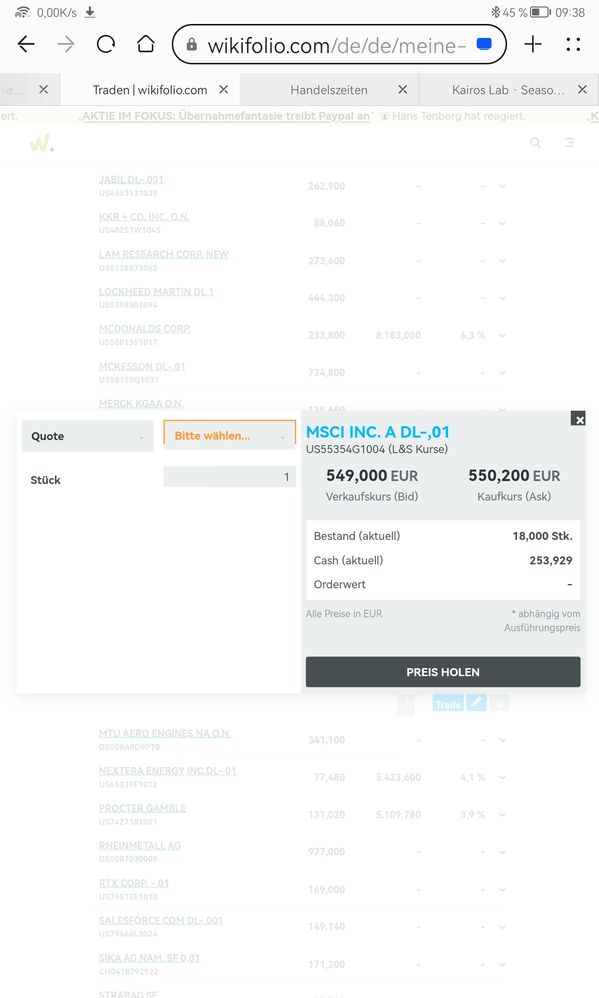Open a new tab with plus icon

click(x=533, y=44)
